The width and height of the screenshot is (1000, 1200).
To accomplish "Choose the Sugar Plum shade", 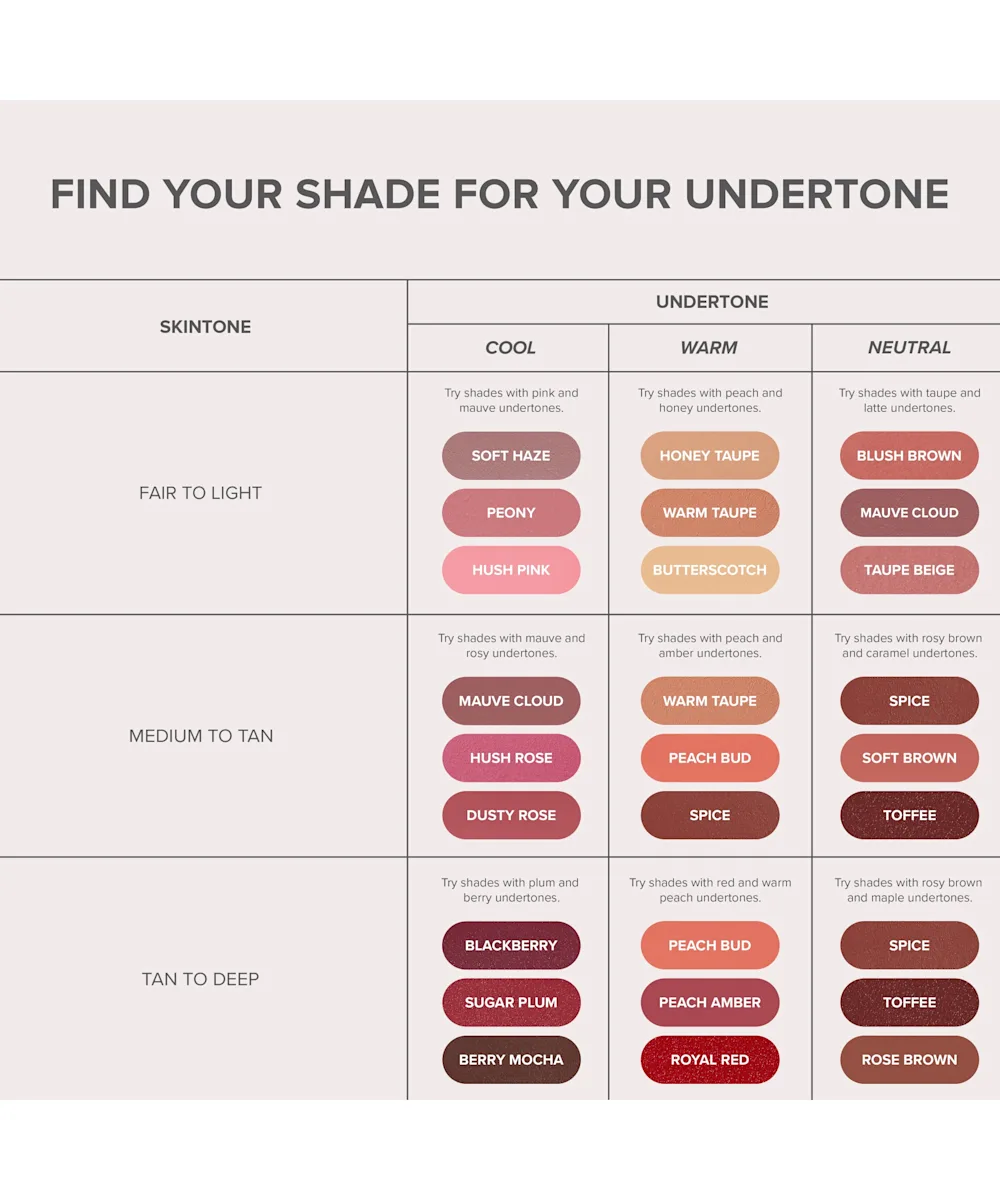I will (x=511, y=1002).
